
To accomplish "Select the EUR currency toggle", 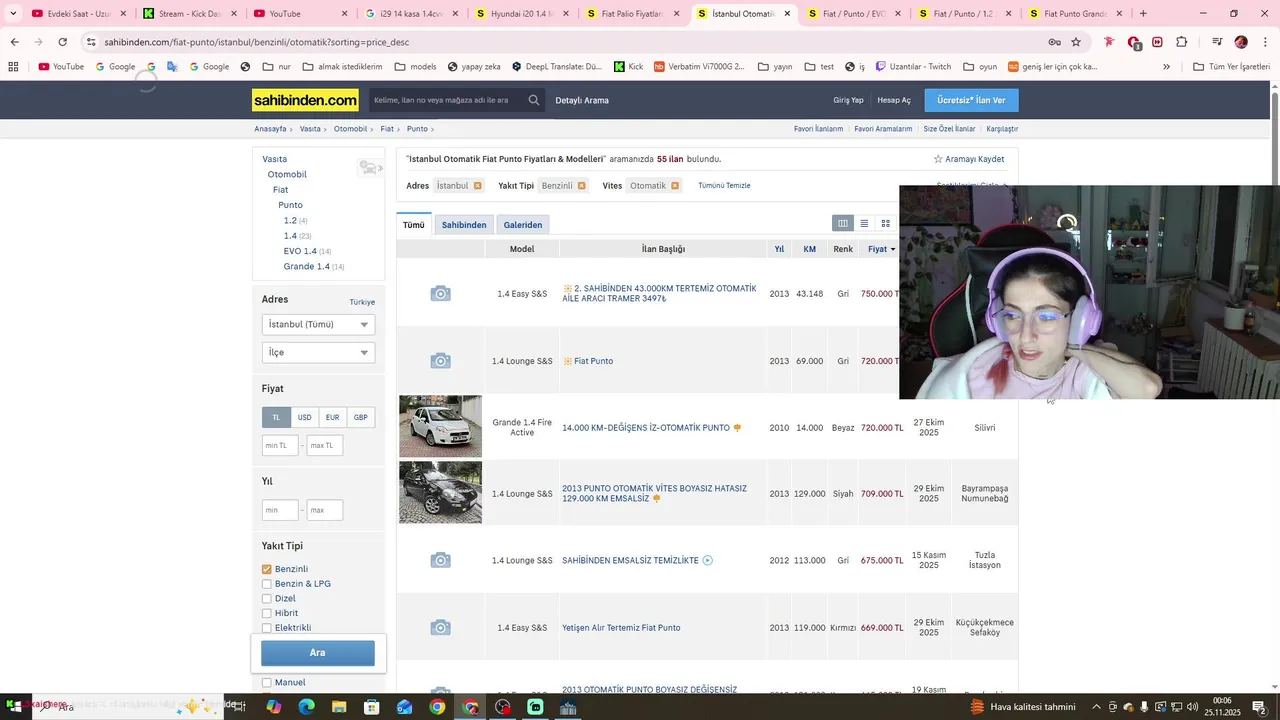I will pyautogui.click(x=332, y=417).
